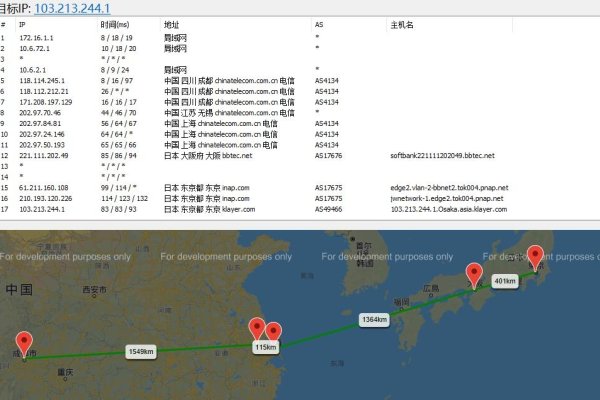Screen dimensions: 600x400
Task: Click the 1364km distance label
Action: pyautogui.click(x=374, y=320)
